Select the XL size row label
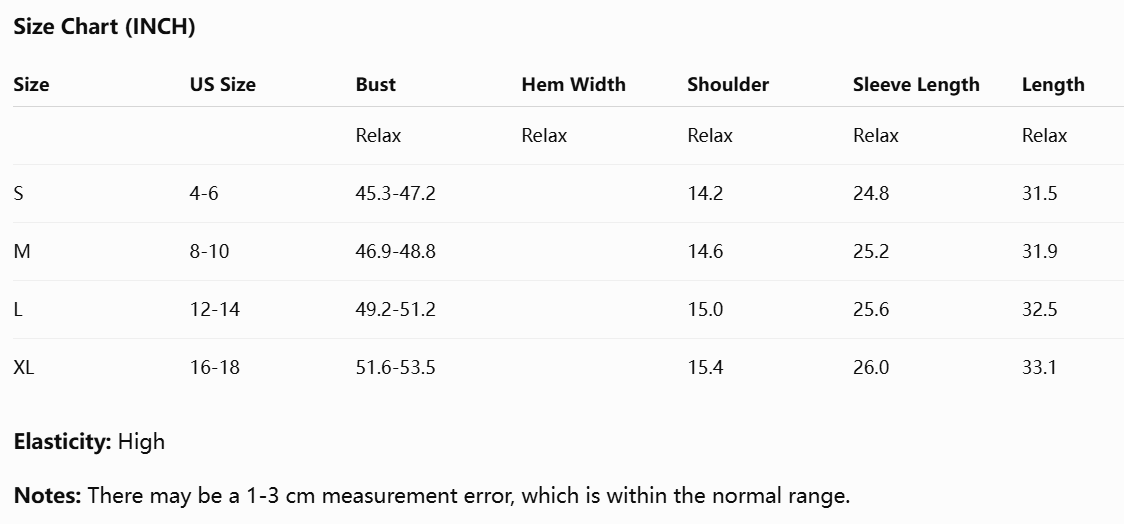The width and height of the screenshot is (1124, 524). coord(24,368)
